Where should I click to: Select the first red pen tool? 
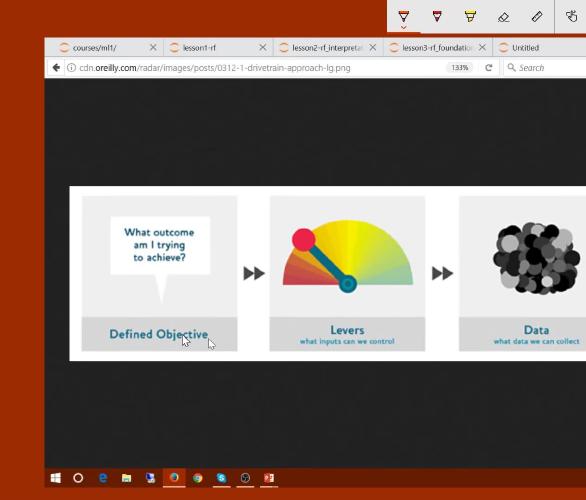[404, 16]
